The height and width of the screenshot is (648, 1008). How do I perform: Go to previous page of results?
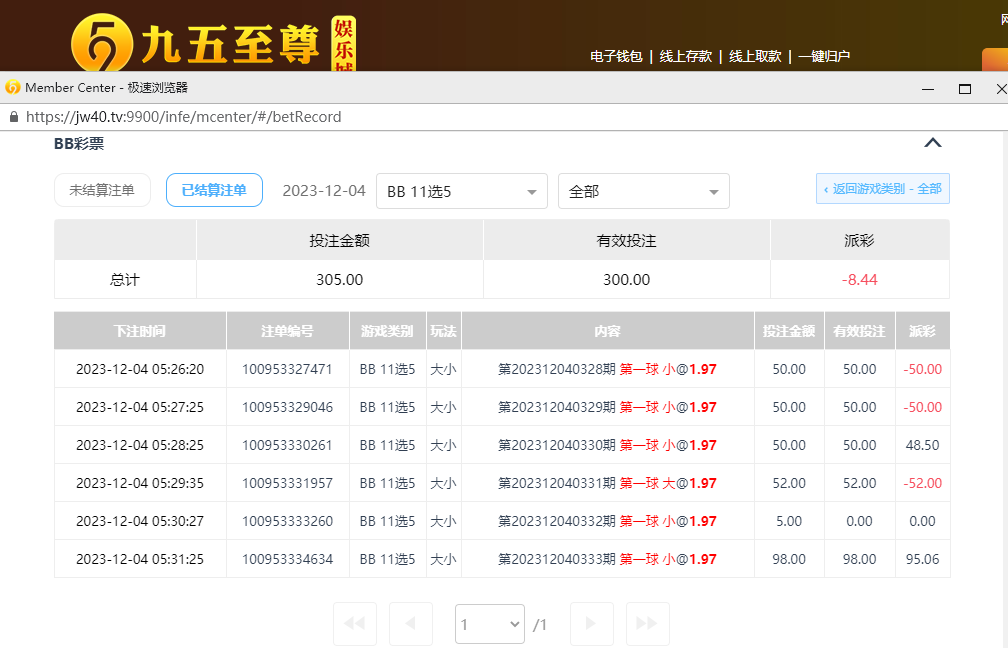tap(410, 624)
